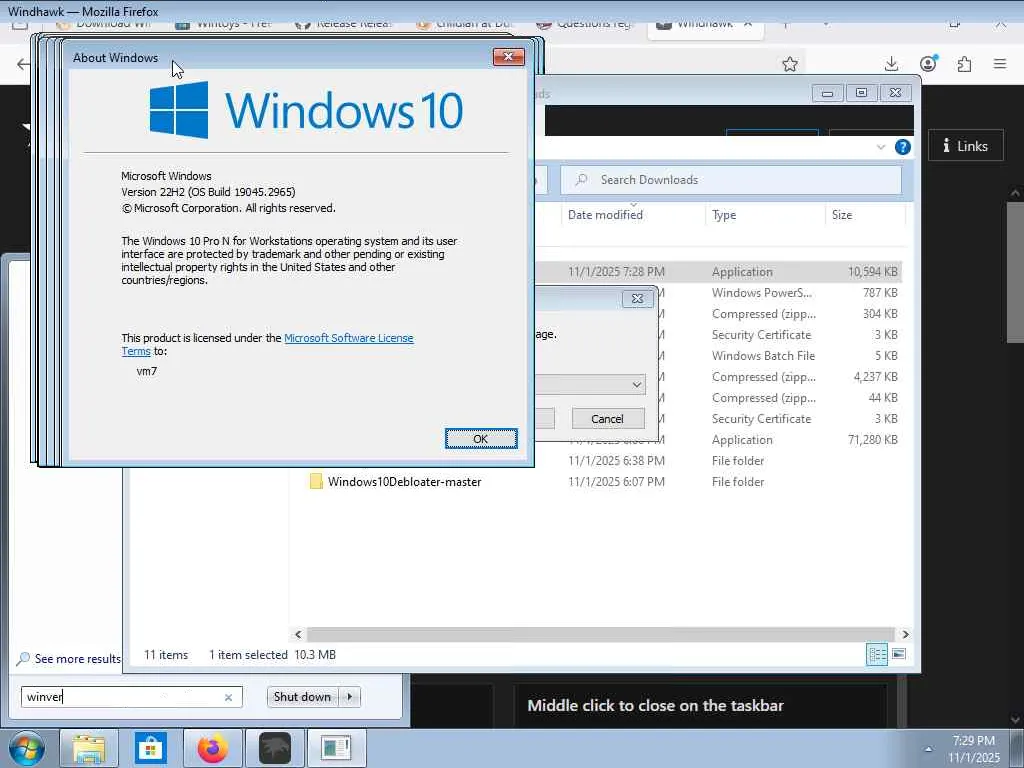Open Firefox downloads panel icon
The image size is (1024, 768).
891,64
